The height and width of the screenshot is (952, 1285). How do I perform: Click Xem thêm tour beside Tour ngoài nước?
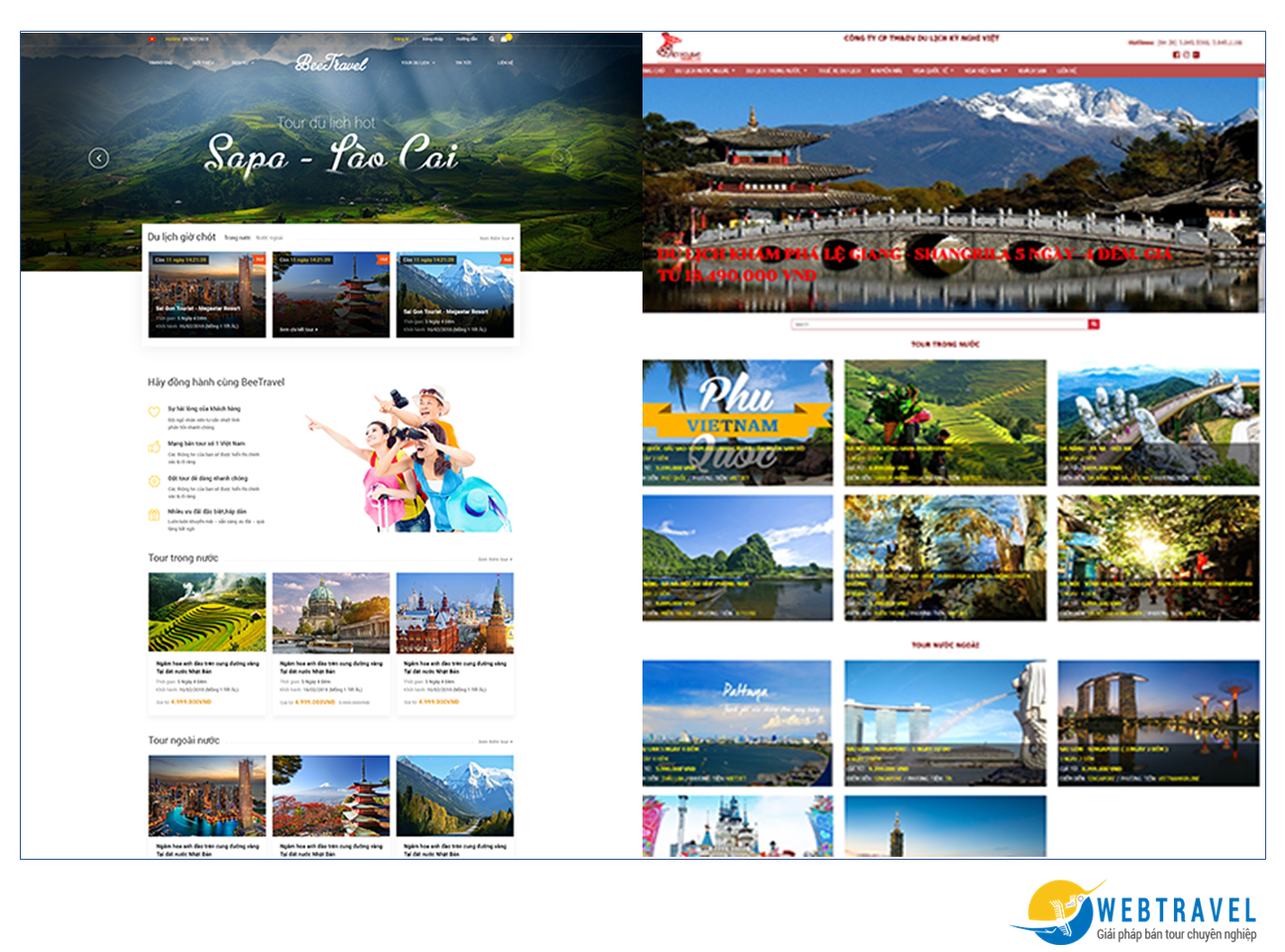(x=497, y=742)
